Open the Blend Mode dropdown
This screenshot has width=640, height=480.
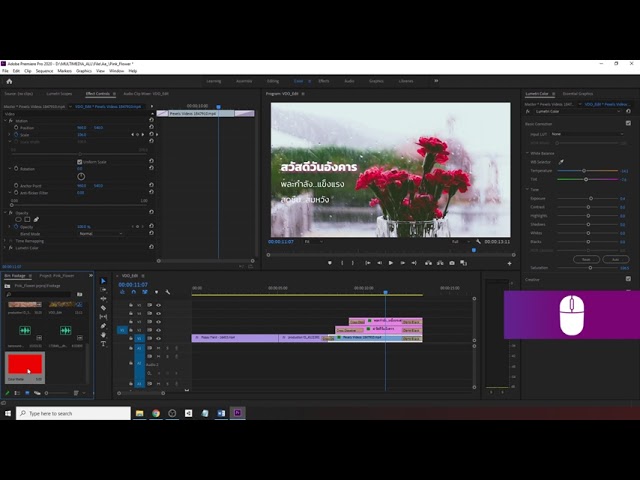pos(100,233)
